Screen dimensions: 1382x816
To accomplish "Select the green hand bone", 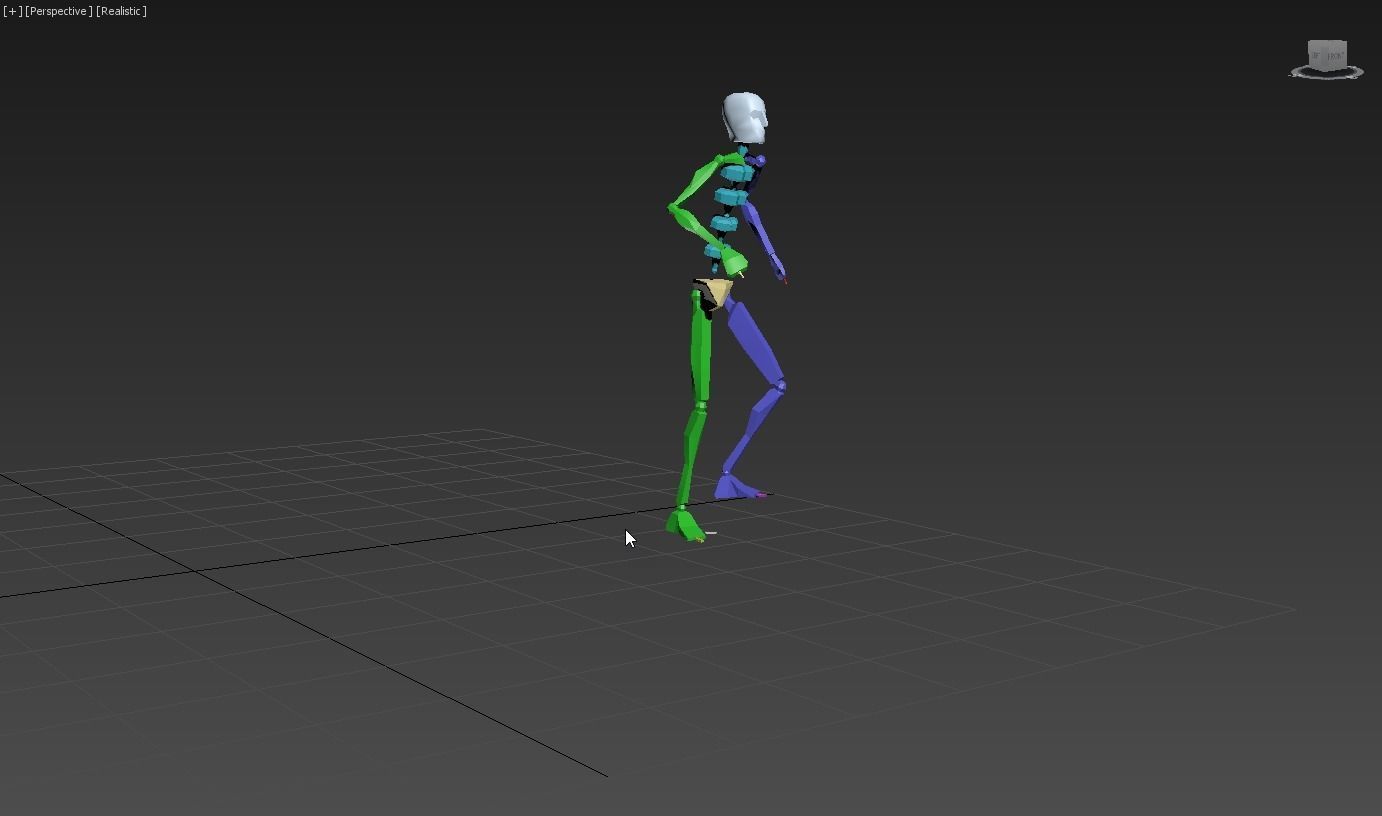I will point(735,263).
